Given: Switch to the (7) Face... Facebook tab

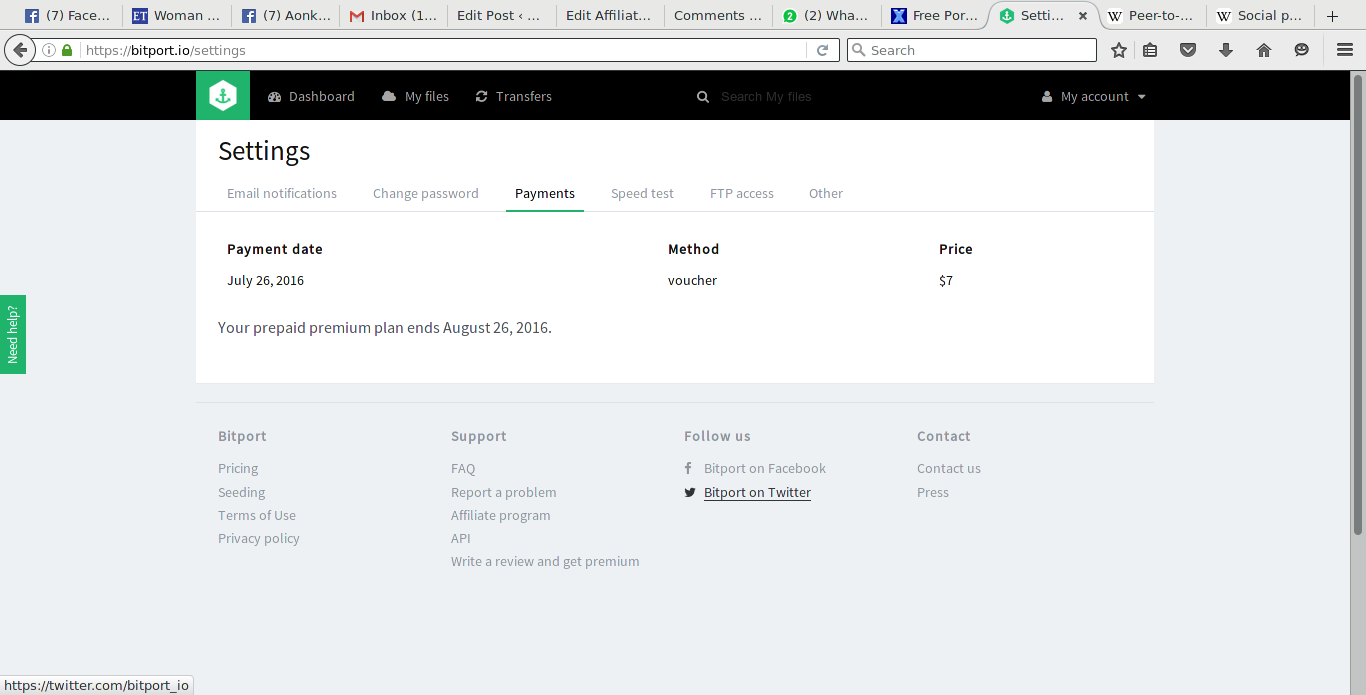Looking at the screenshot, I should click(x=67, y=16).
